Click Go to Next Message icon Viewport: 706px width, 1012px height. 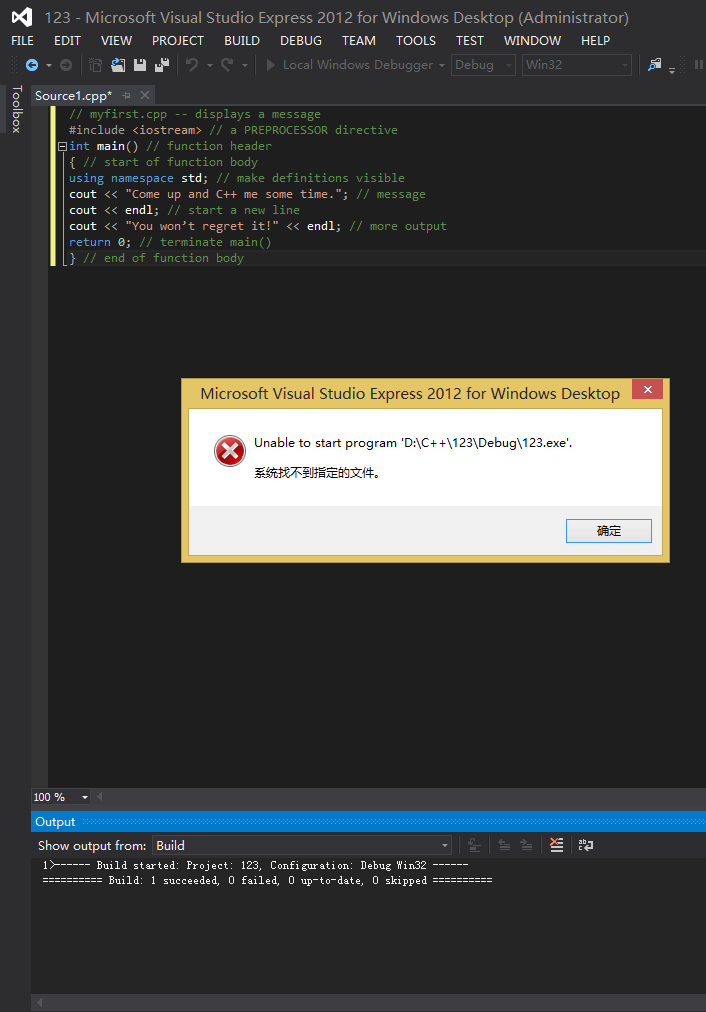(526, 845)
